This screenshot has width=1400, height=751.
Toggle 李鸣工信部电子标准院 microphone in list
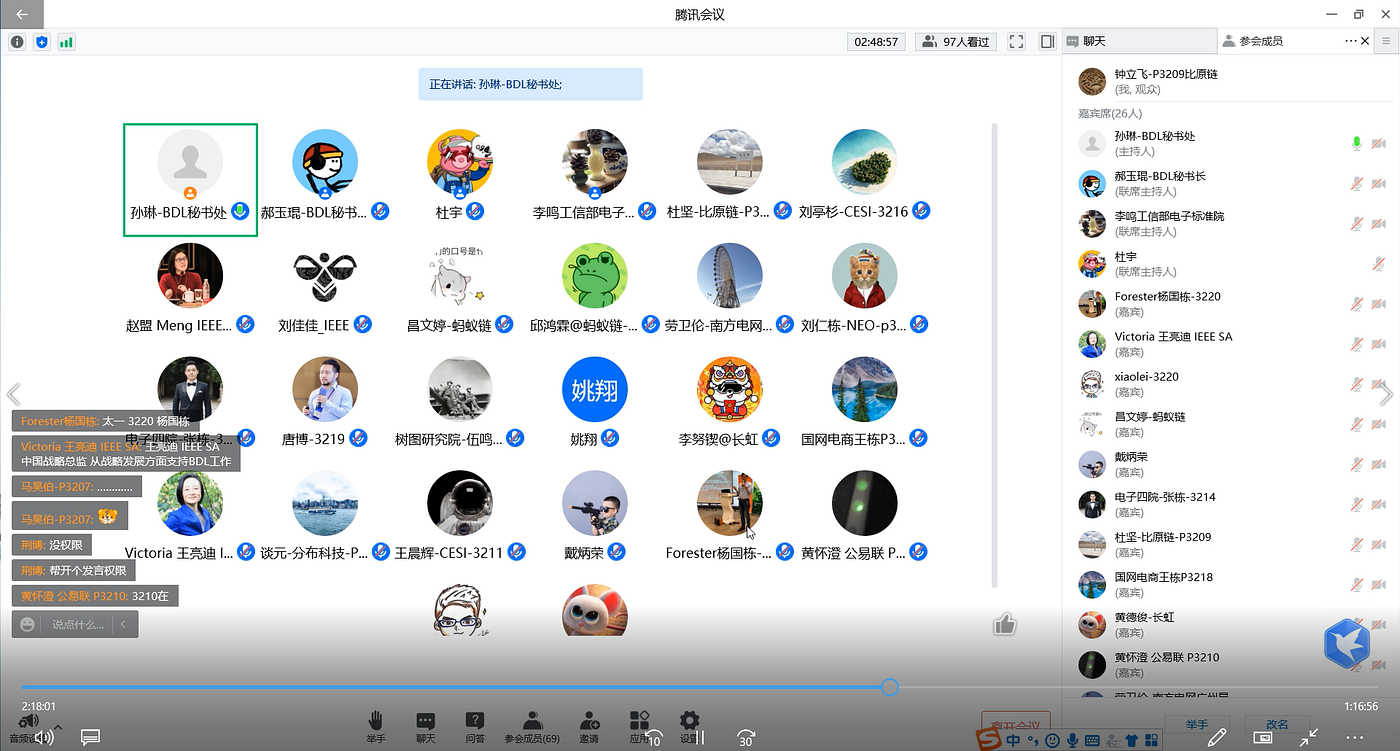tap(1357, 223)
